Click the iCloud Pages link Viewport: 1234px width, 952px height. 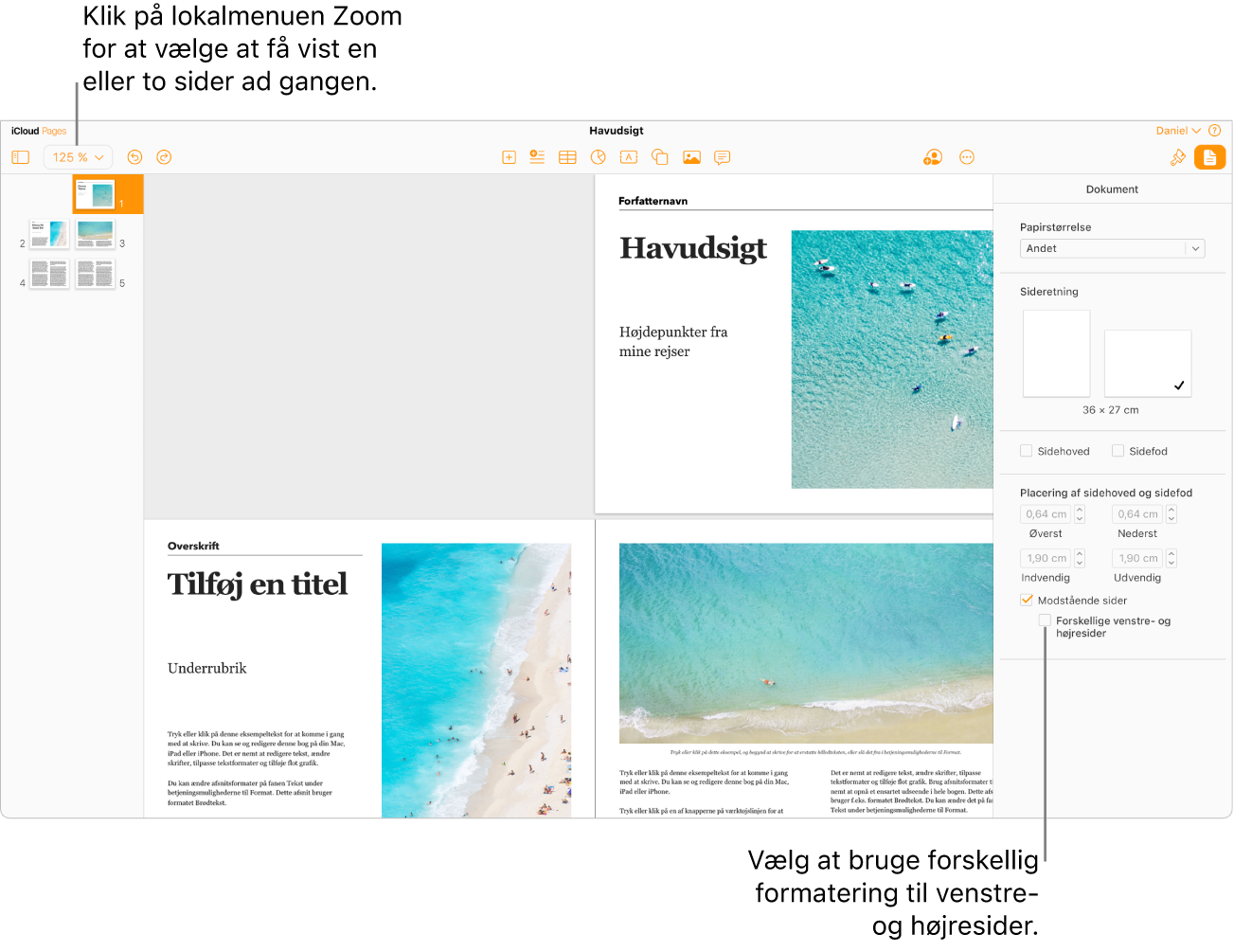click(x=39, y=131)
